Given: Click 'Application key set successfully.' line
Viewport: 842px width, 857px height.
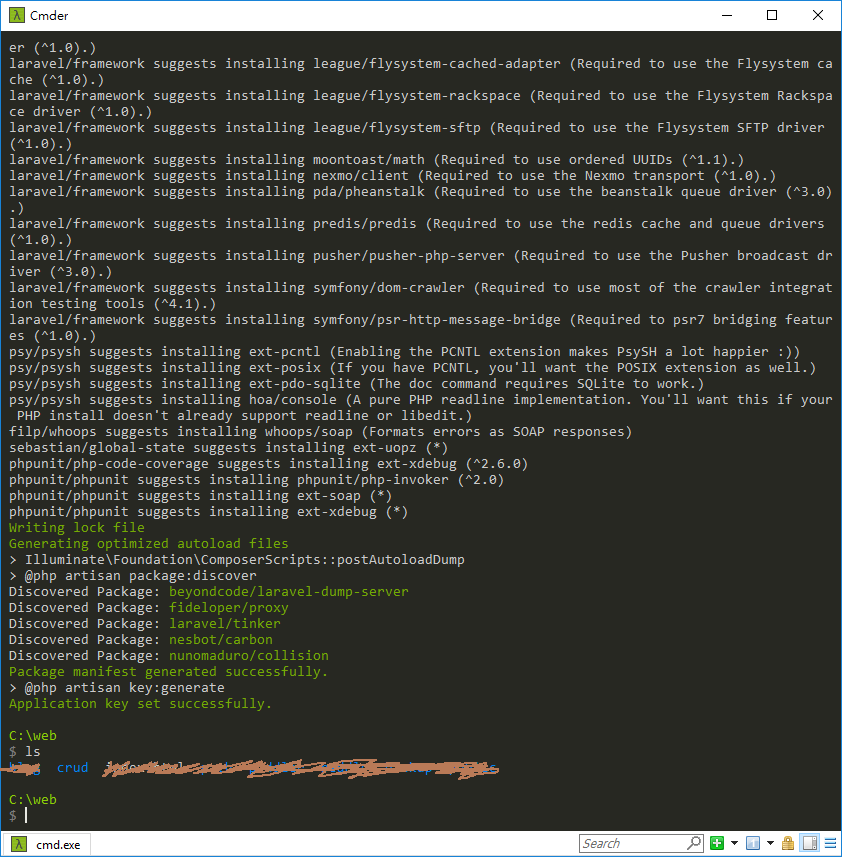Looking at the screenshot, I should pyautogui.click(x=140, y=703).
